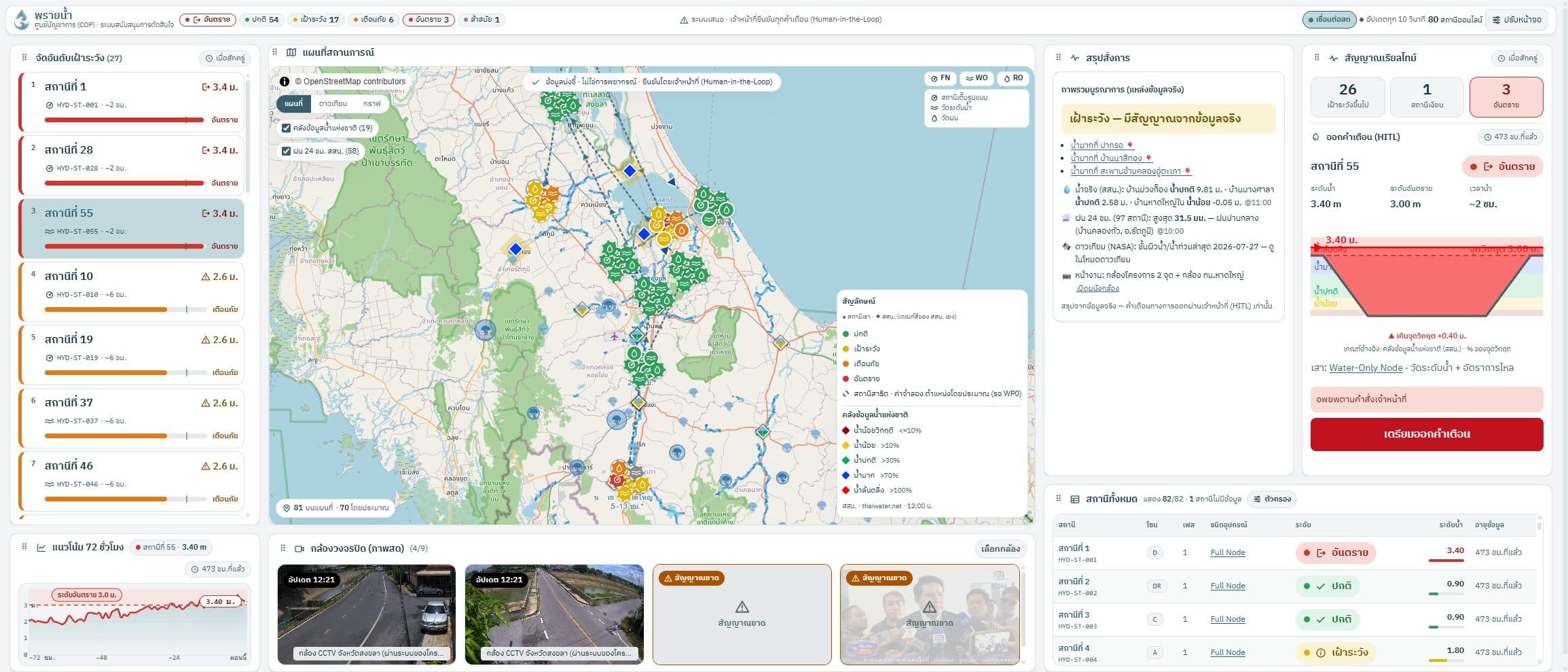Click drag handle of the watch ranking panel
Screen dimensions: 1568x672
pos(24,58)
